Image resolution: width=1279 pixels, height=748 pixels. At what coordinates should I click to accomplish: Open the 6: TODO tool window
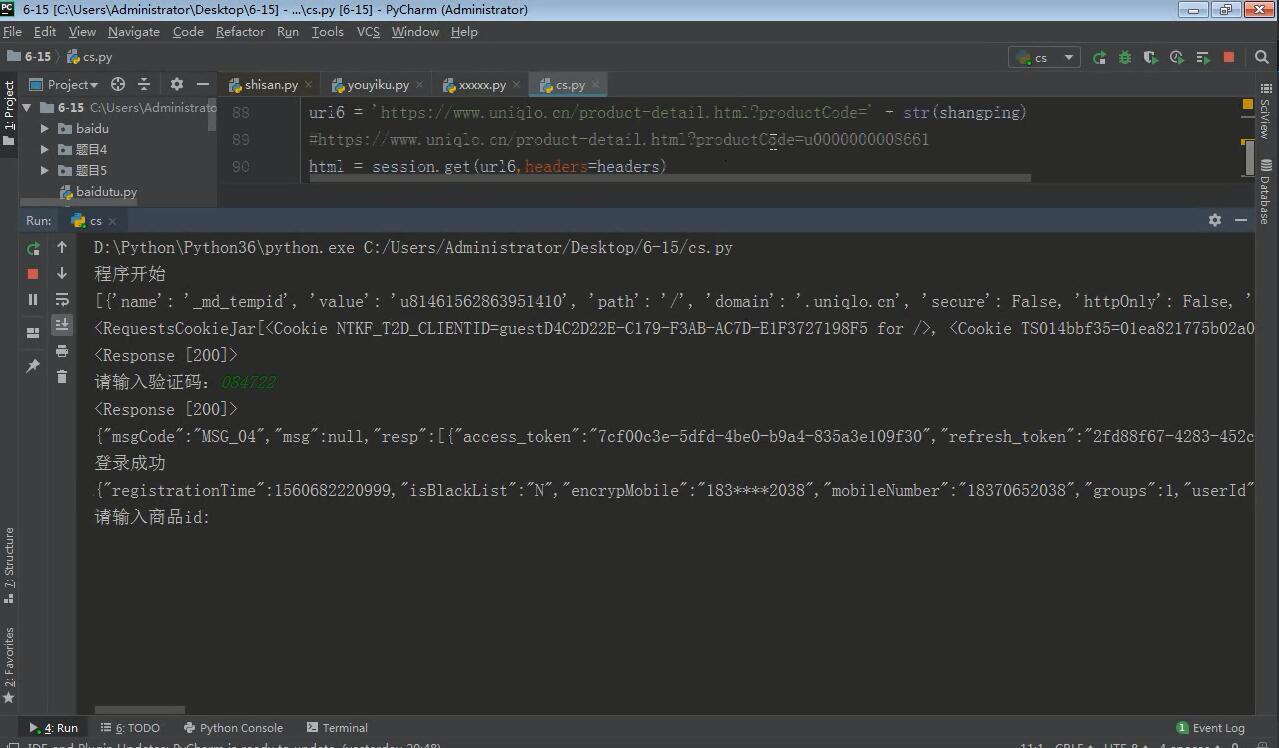pyautogui.click(x=129, y=728)
